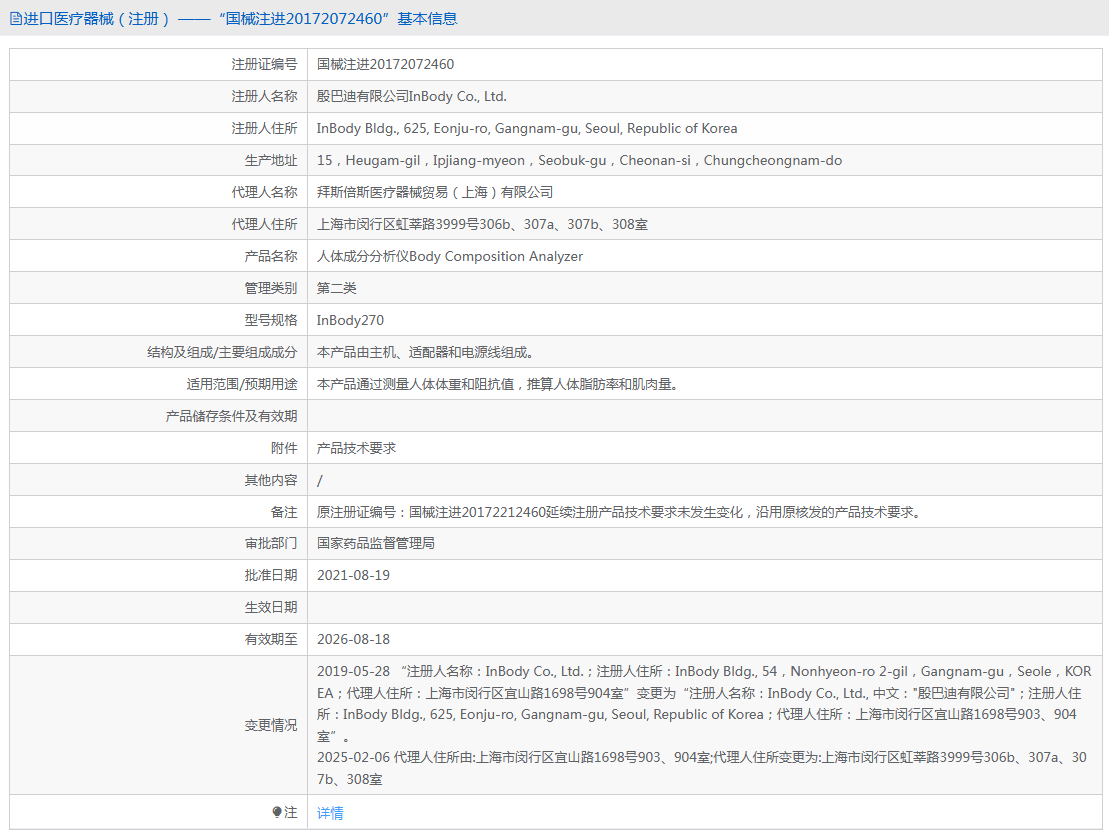Click the 产品储存条件及有效期 label
Viewport: 1109px width, 839px height.
point(231,416)
